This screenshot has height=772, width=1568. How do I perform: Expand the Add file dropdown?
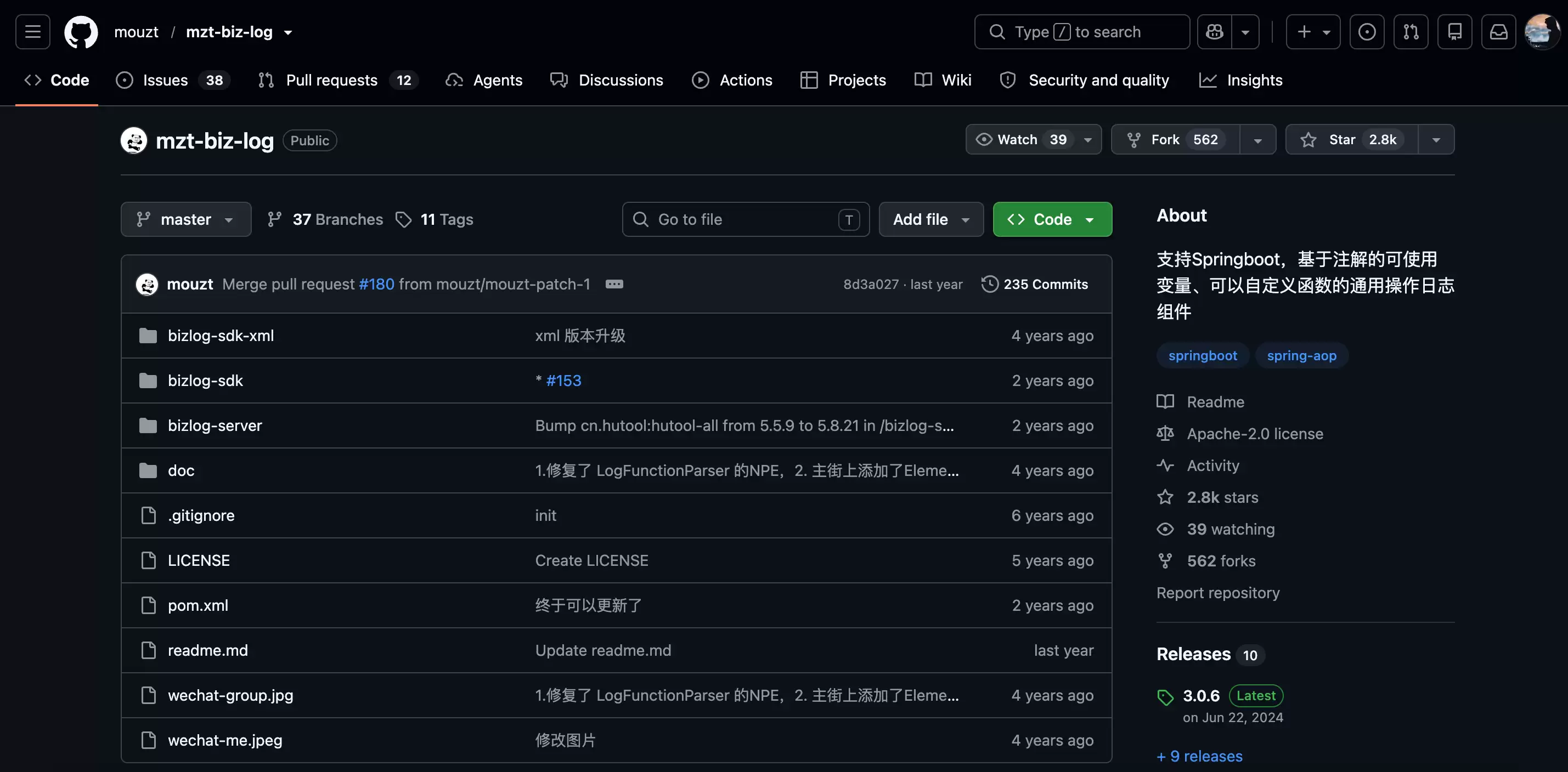(x=930, y=219)
